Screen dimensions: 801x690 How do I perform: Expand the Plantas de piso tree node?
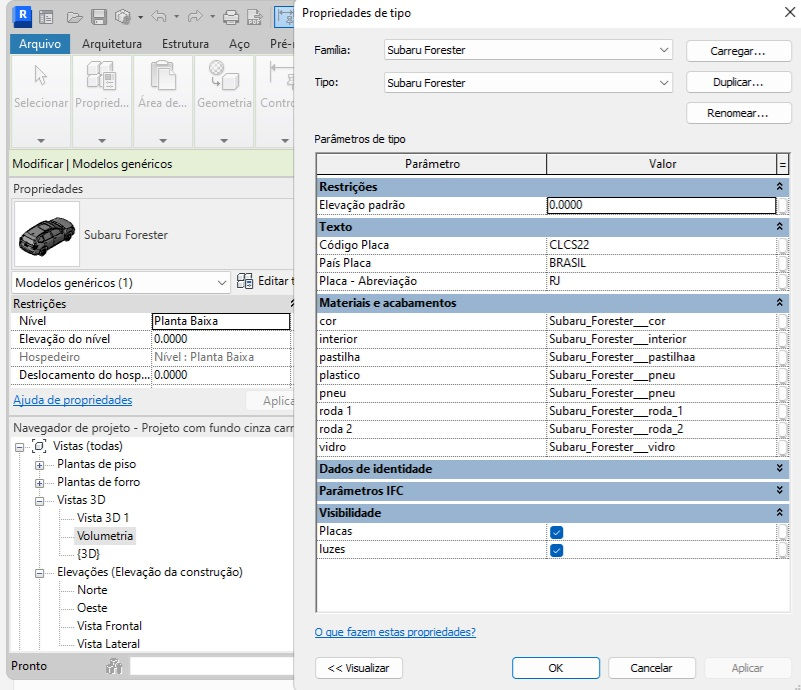tap(39, 465)
